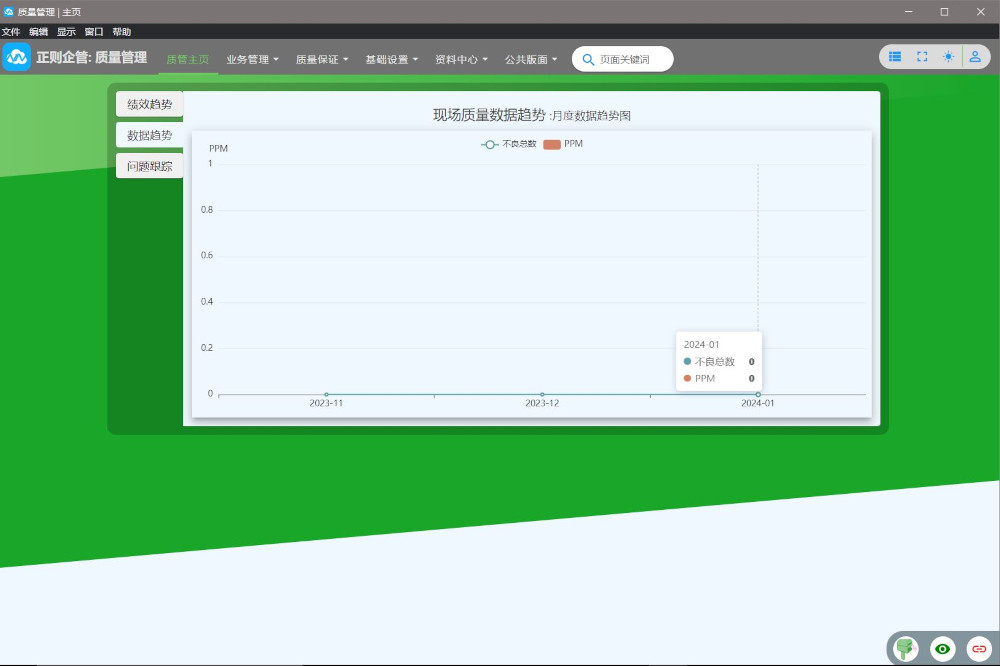Toggle the green eye visibility button
Image resolution: width=1000 pixels, height=666 pixels.
(942, 649)
